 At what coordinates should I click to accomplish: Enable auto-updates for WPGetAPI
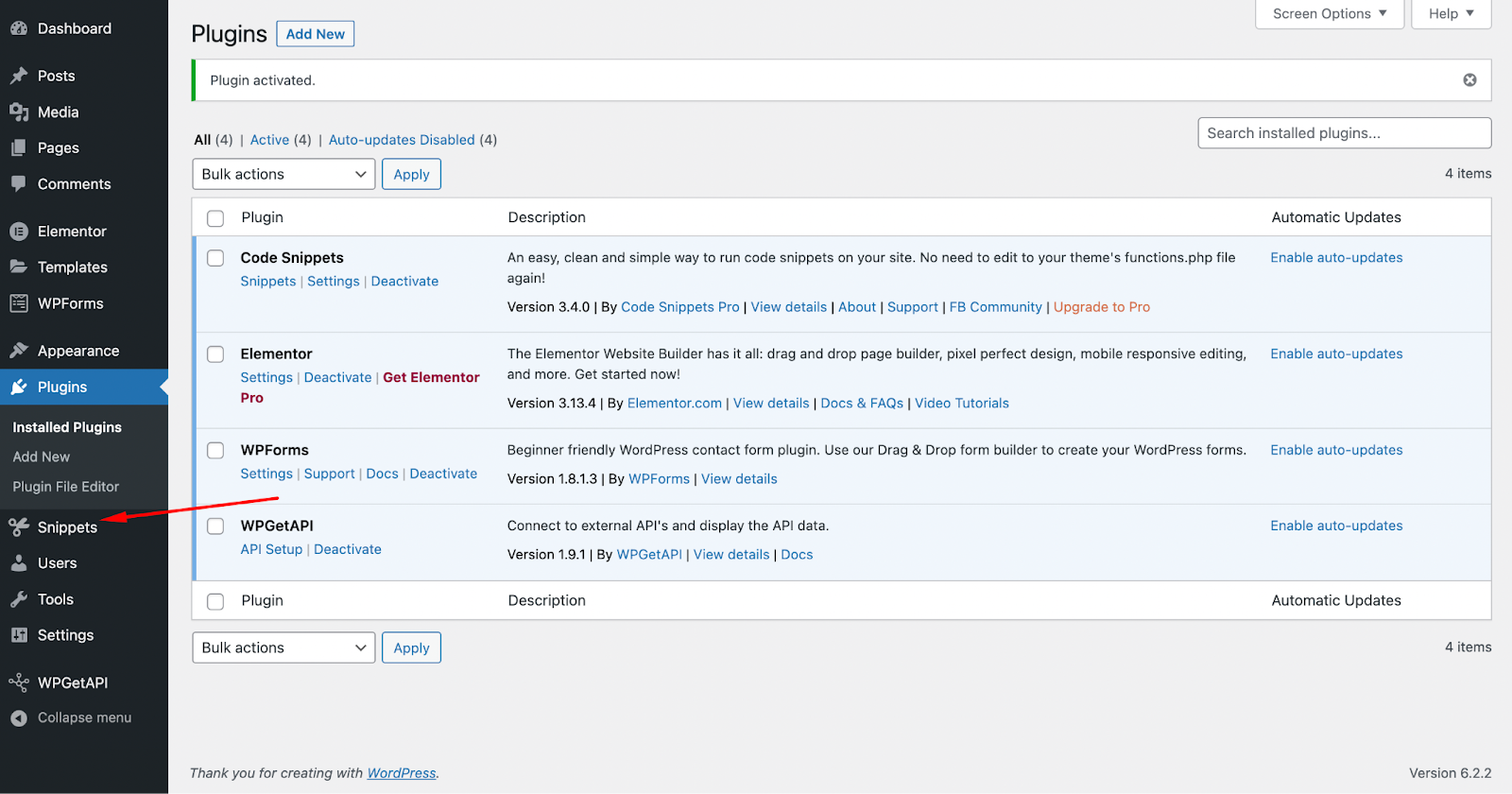(x=1336, y=526)
